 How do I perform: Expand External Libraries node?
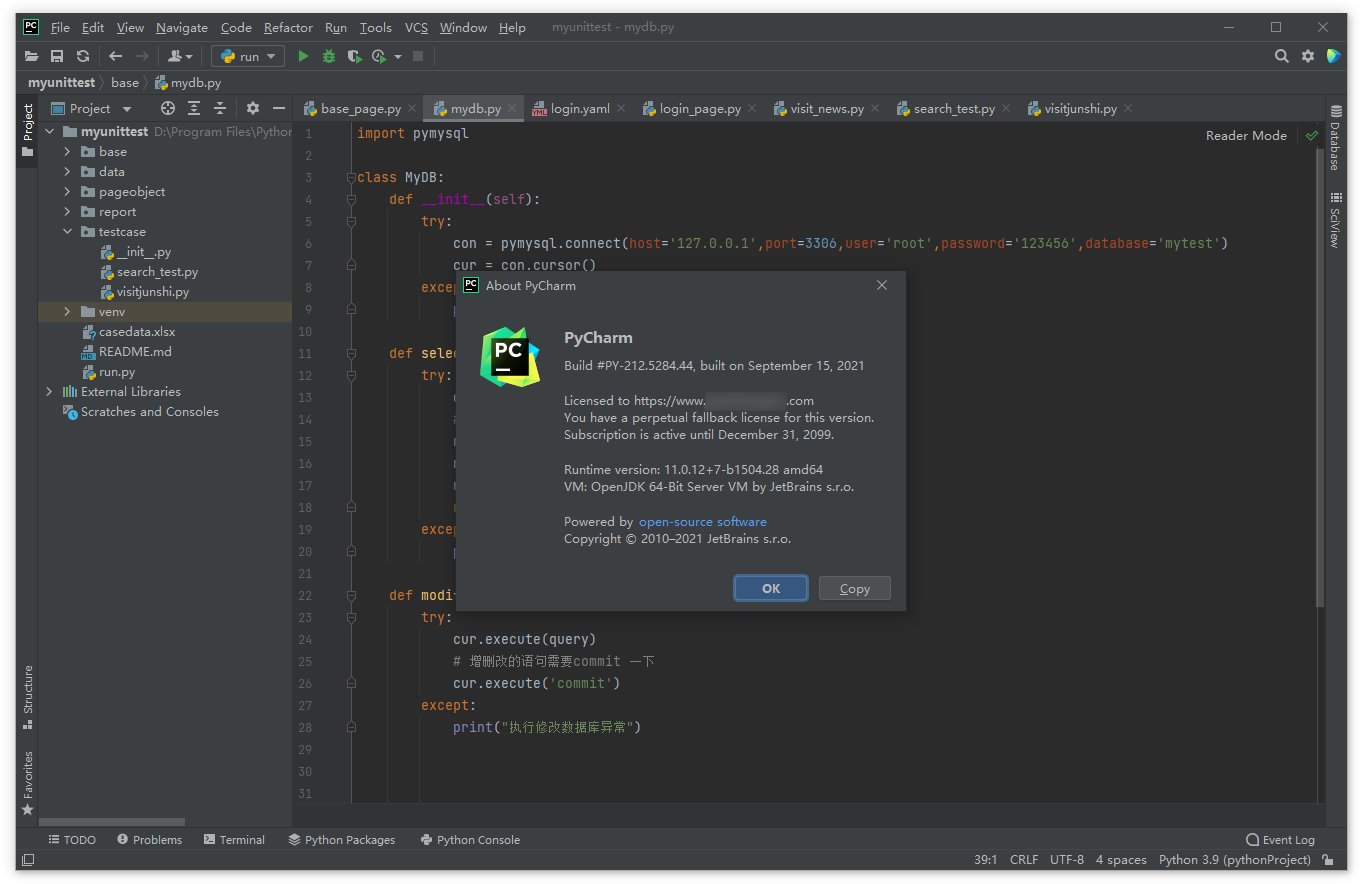(x=49, y=392)
